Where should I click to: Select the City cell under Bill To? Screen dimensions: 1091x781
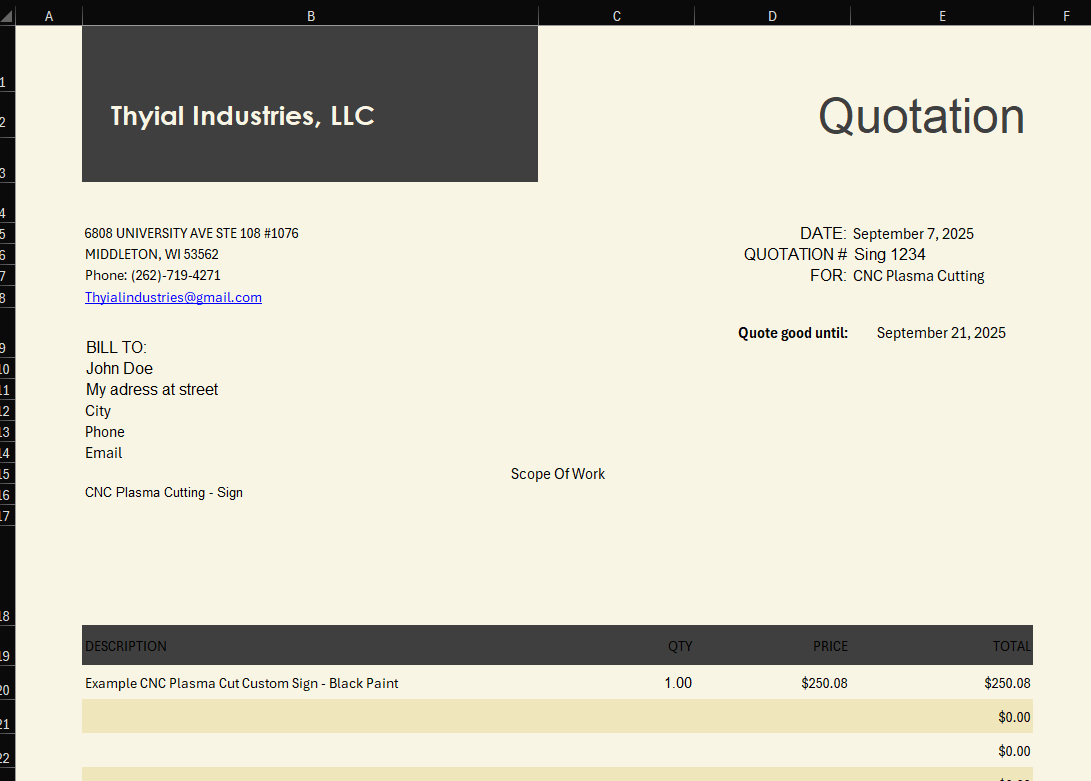98,411
